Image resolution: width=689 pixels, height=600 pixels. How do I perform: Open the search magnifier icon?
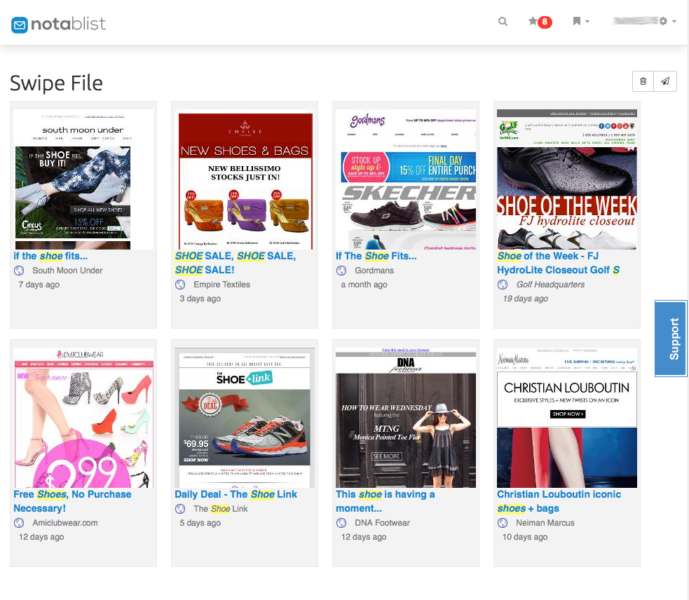tap(503, 22)
